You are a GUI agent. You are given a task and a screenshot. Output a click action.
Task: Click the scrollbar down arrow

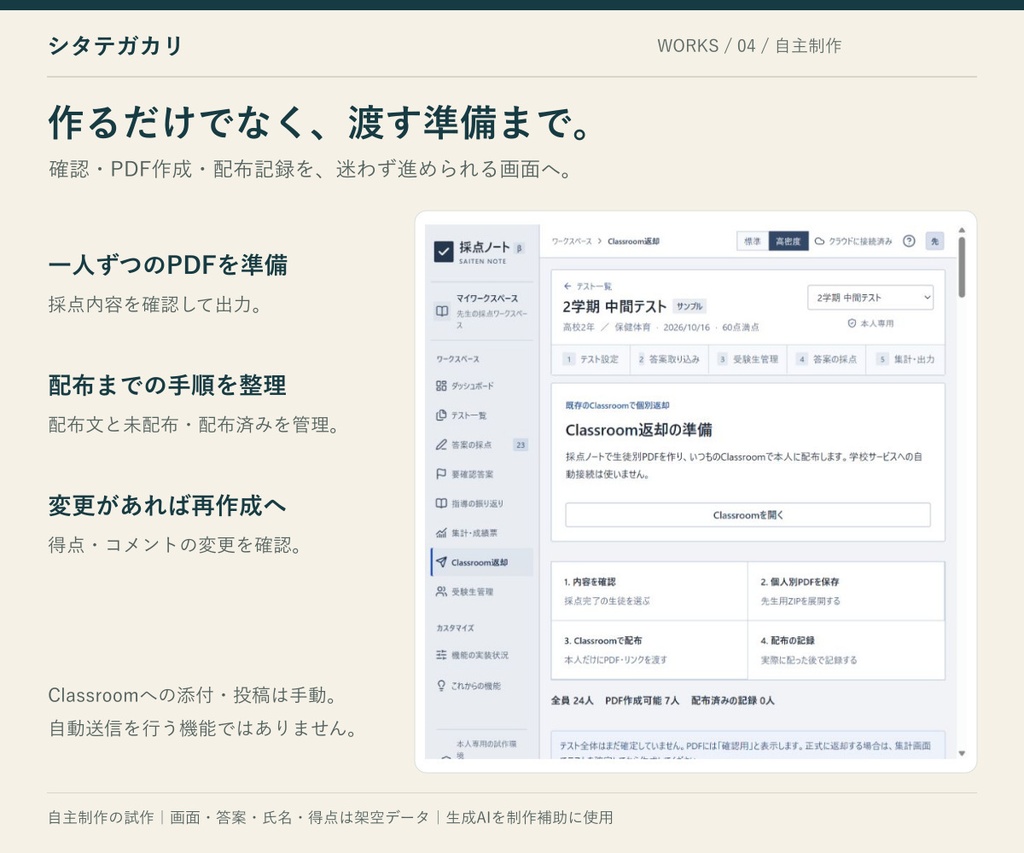961,753
